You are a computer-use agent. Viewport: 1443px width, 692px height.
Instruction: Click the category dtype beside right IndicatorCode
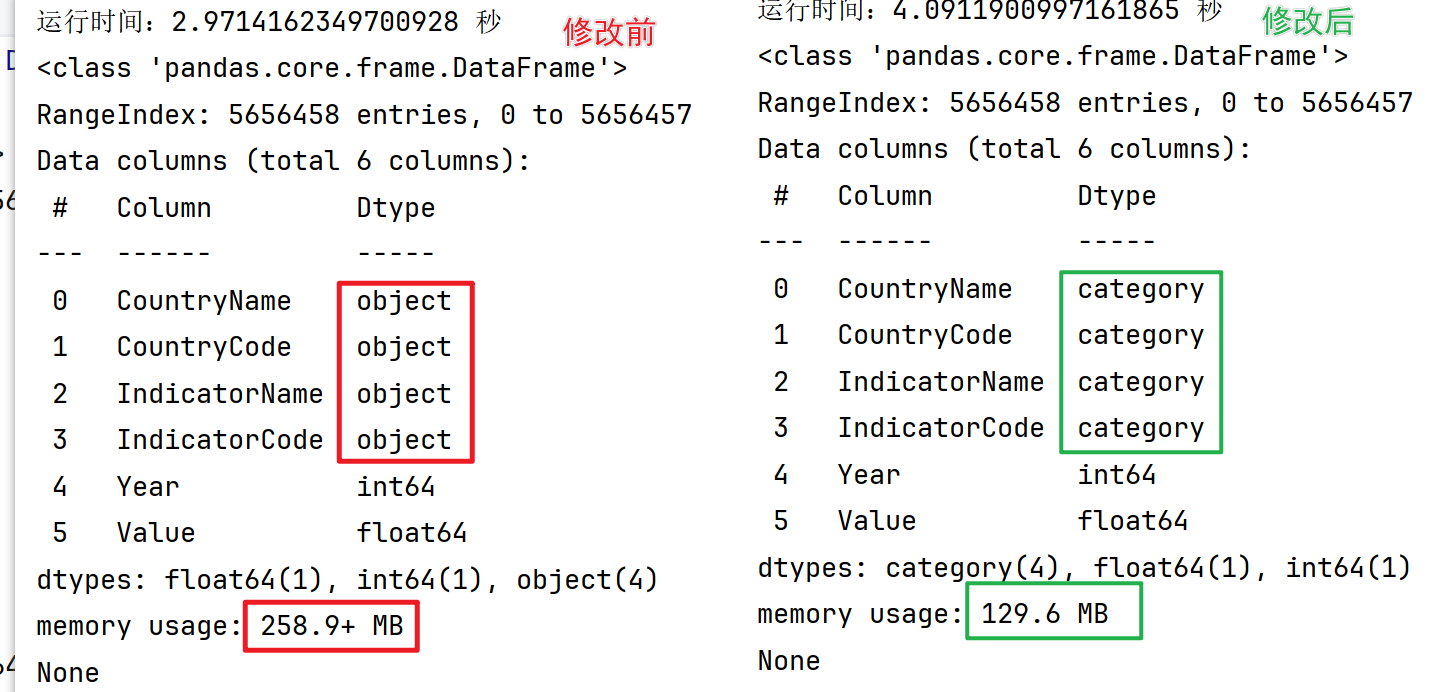[x=1140, y=428]
